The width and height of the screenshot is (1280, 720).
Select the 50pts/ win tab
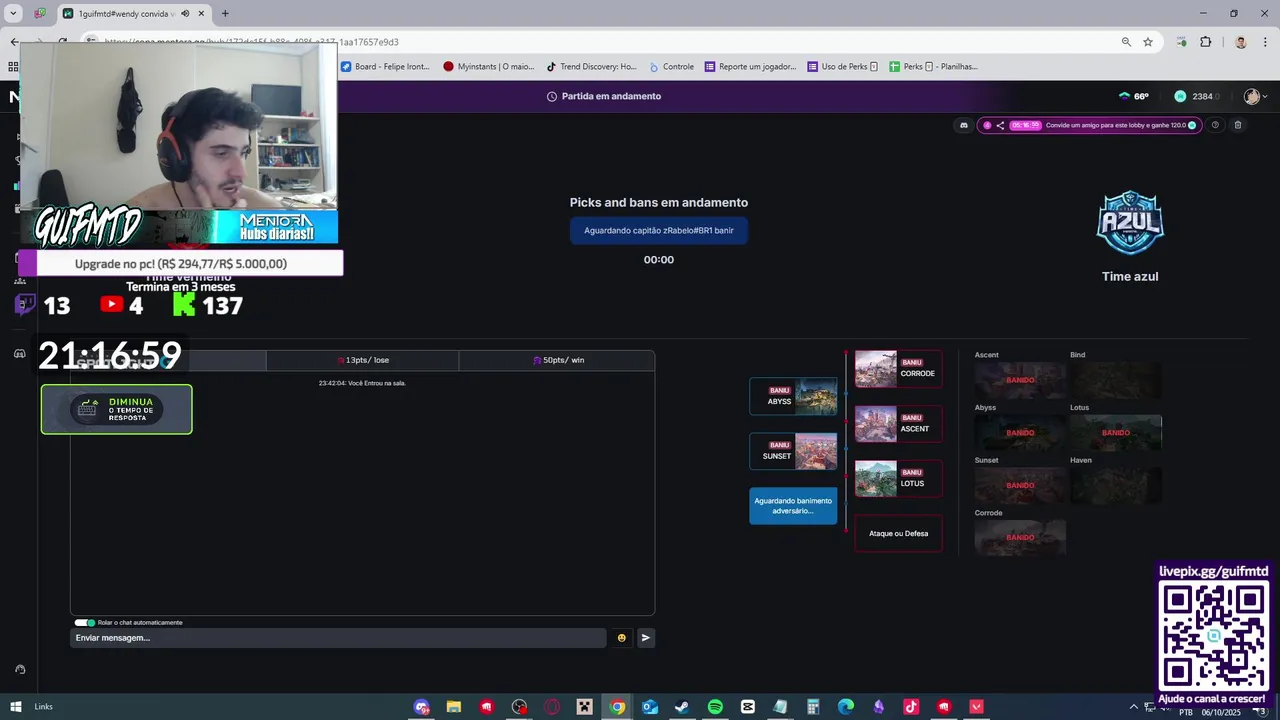point(557,360)
